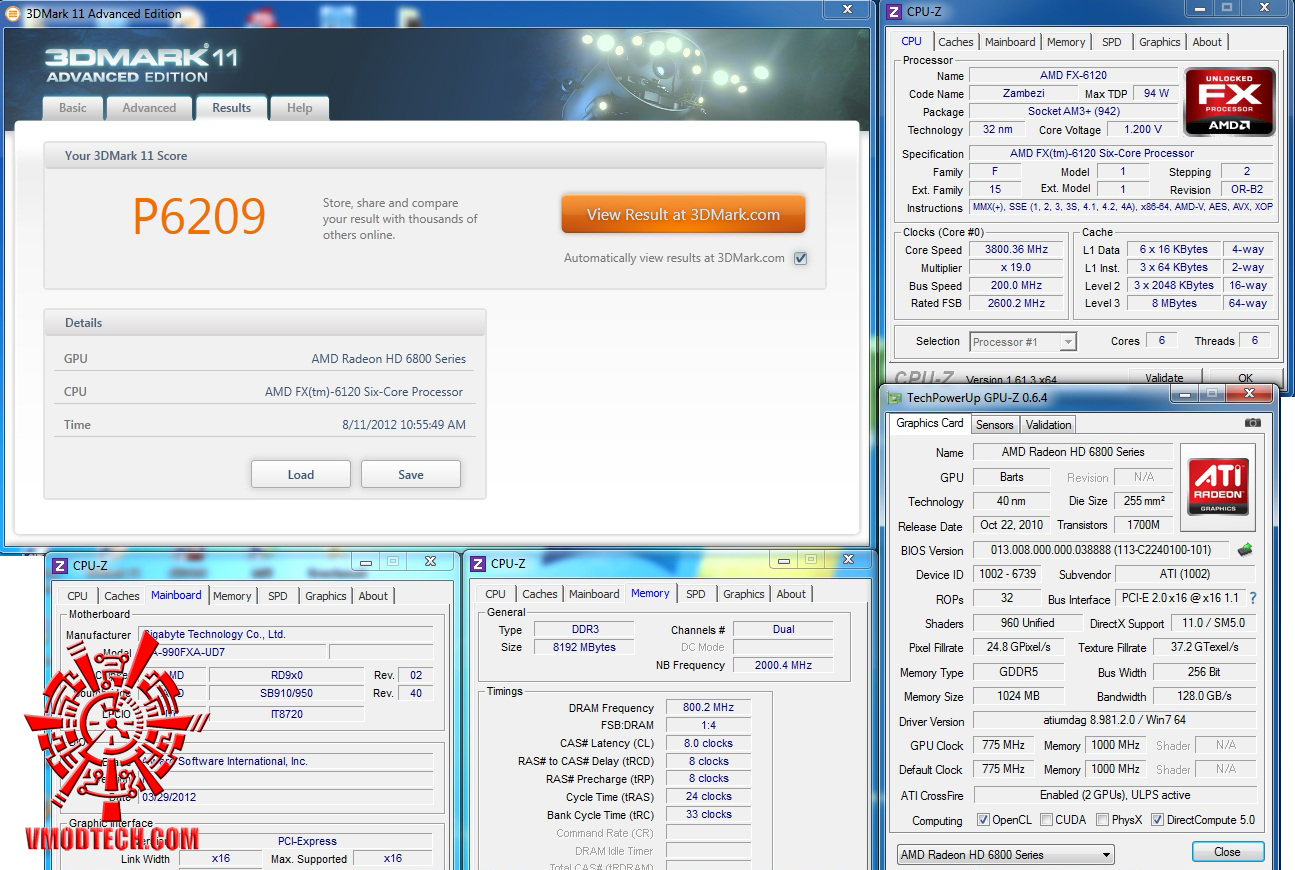The height and width of the screenshot is (870, 1295).
Task: Open the Help tab in 3DMark 11
Action: tap(299, 108)
